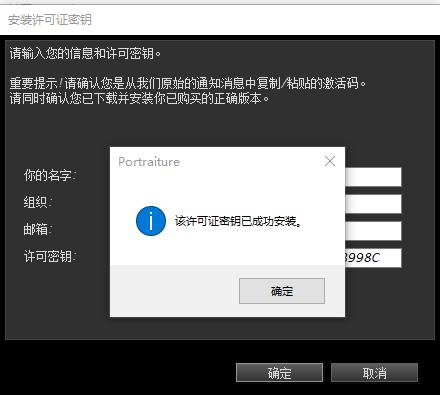
Task: Click the 组织 label
Action: (x=38, y=202)
